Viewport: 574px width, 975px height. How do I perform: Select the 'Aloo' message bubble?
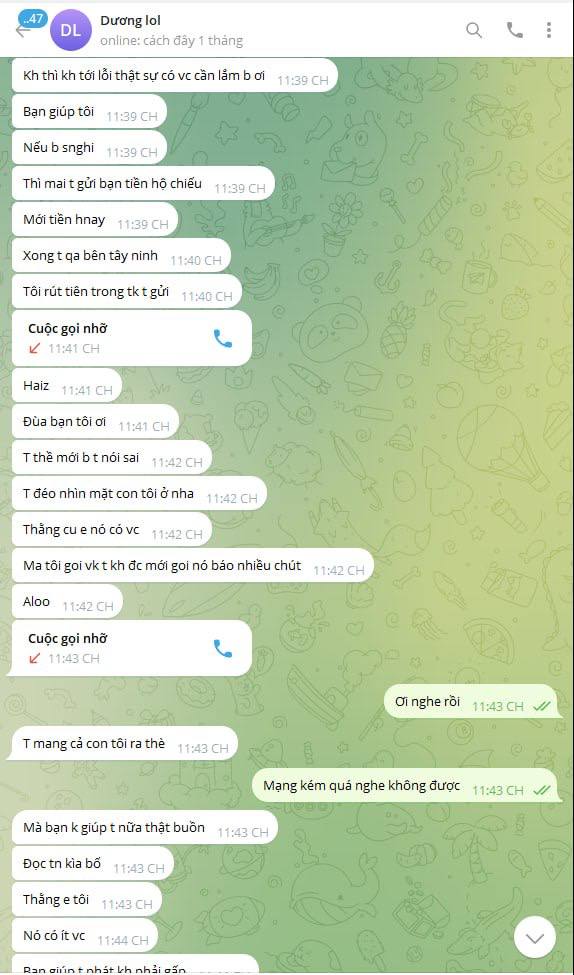point(67,602)
